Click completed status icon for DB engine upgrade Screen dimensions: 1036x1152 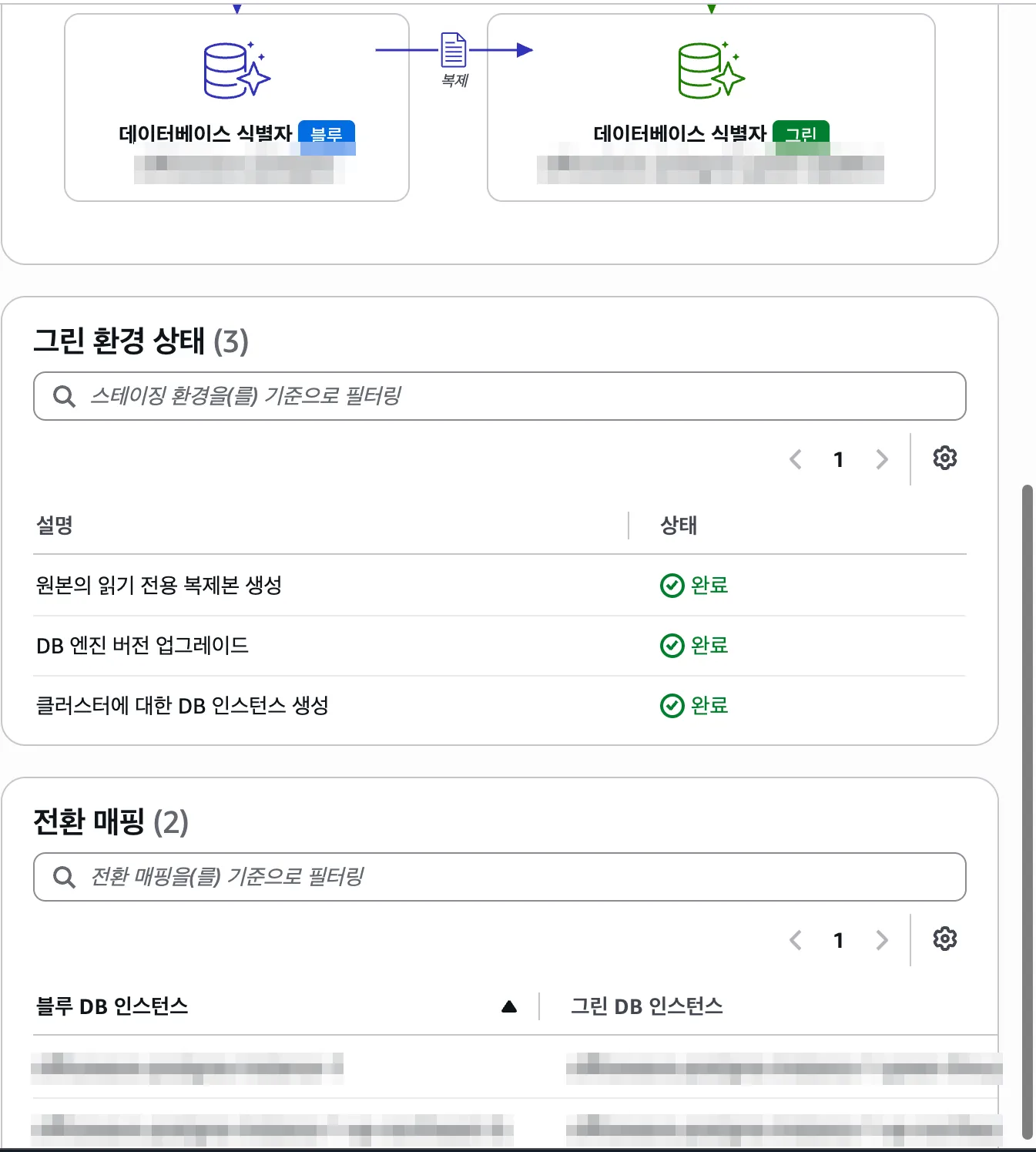[x=672, y=646]
